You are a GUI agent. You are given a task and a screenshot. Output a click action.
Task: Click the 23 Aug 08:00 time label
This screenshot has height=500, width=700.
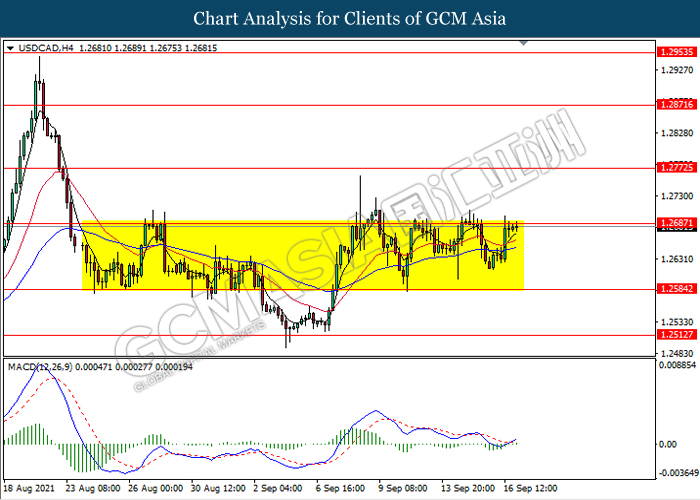93,488
